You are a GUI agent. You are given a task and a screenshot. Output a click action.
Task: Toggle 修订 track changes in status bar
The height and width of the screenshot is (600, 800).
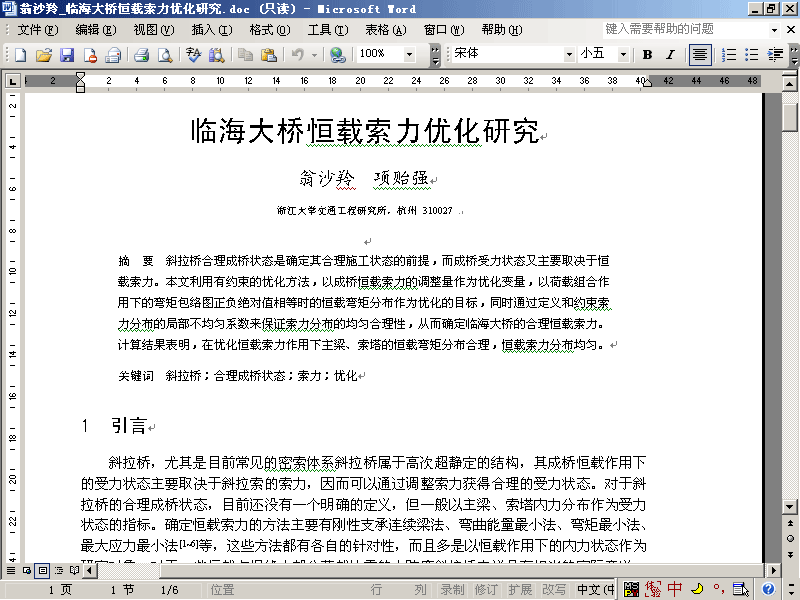486,590
